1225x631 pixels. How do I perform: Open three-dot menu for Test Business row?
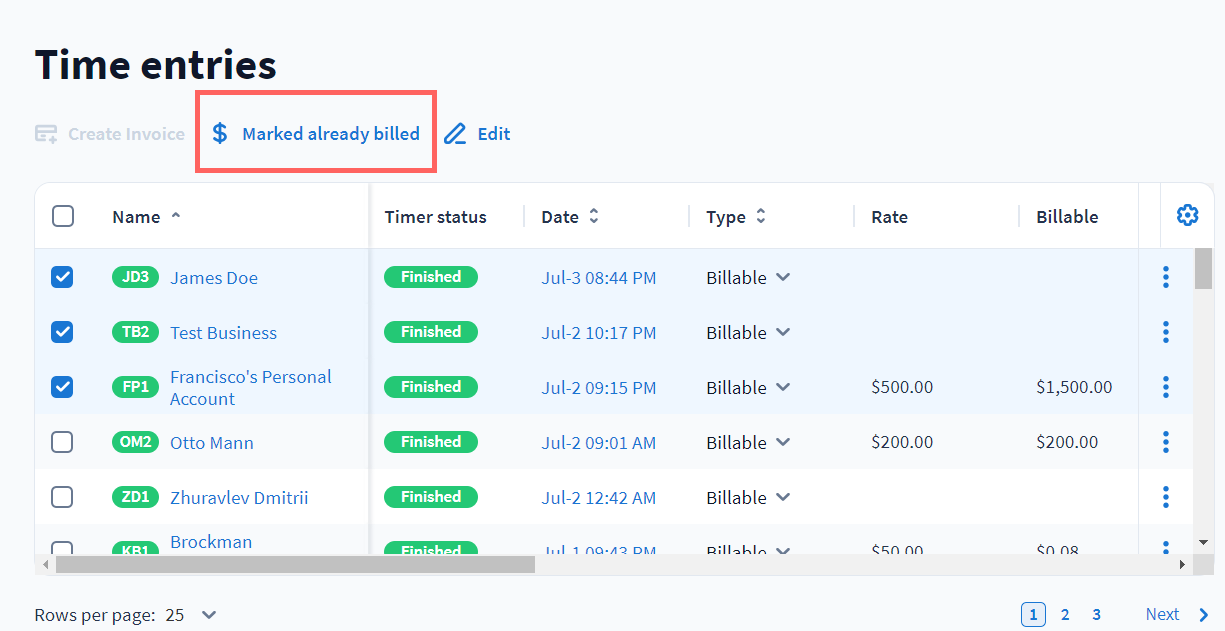(1166, 333)
